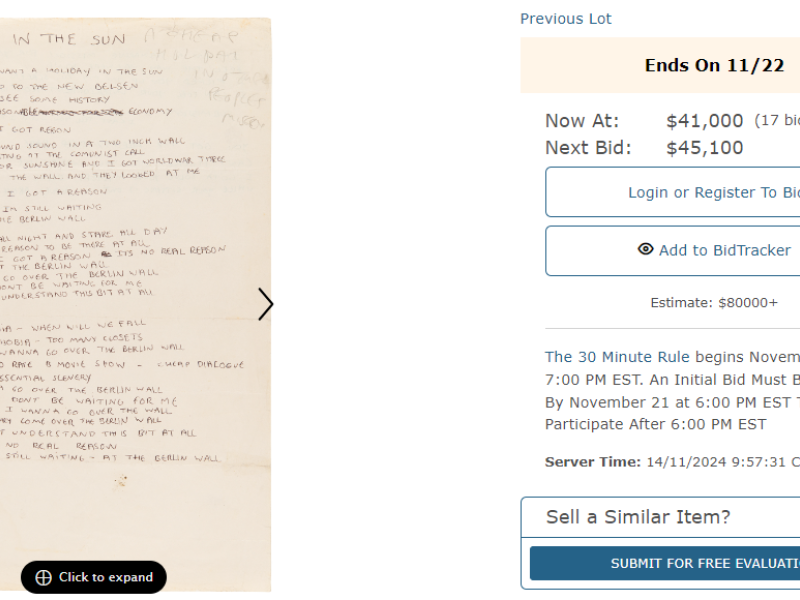Click the Server Time label
The width and height of the screenshot is (800, 600).
click(592, 462)
